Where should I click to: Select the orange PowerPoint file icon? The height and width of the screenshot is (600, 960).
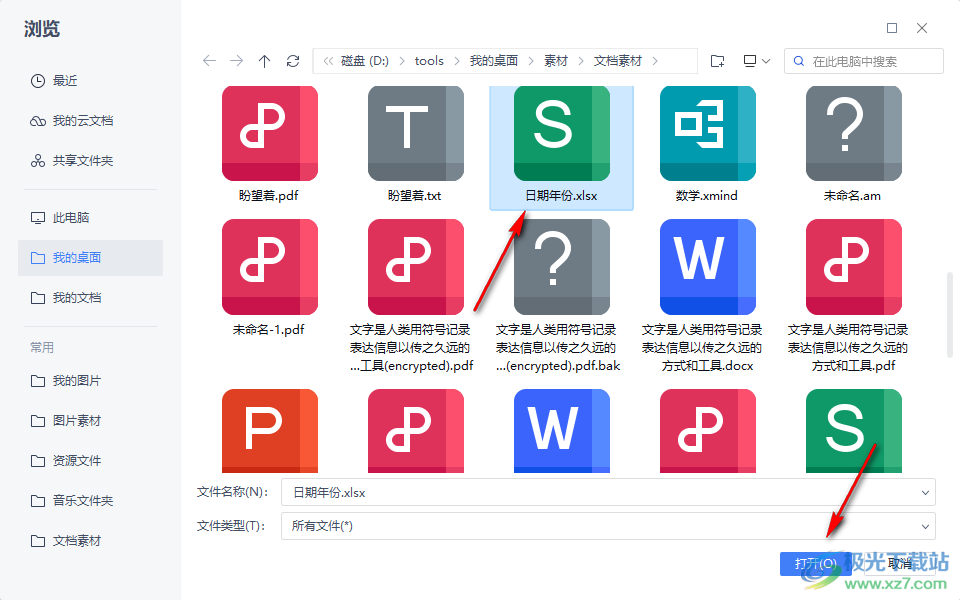[269, 431]
